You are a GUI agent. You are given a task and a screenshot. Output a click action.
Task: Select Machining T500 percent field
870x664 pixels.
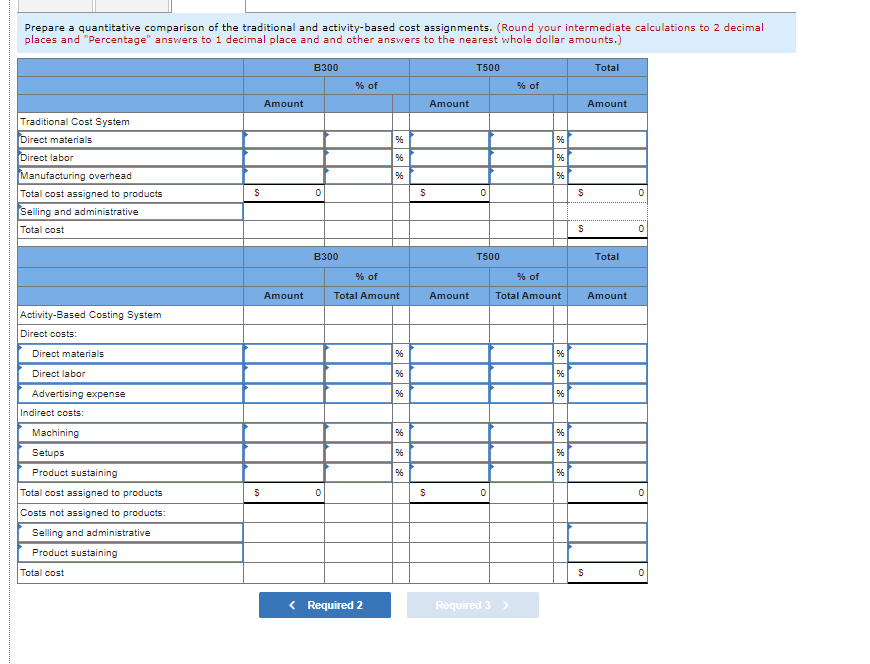tap(522, 433)
